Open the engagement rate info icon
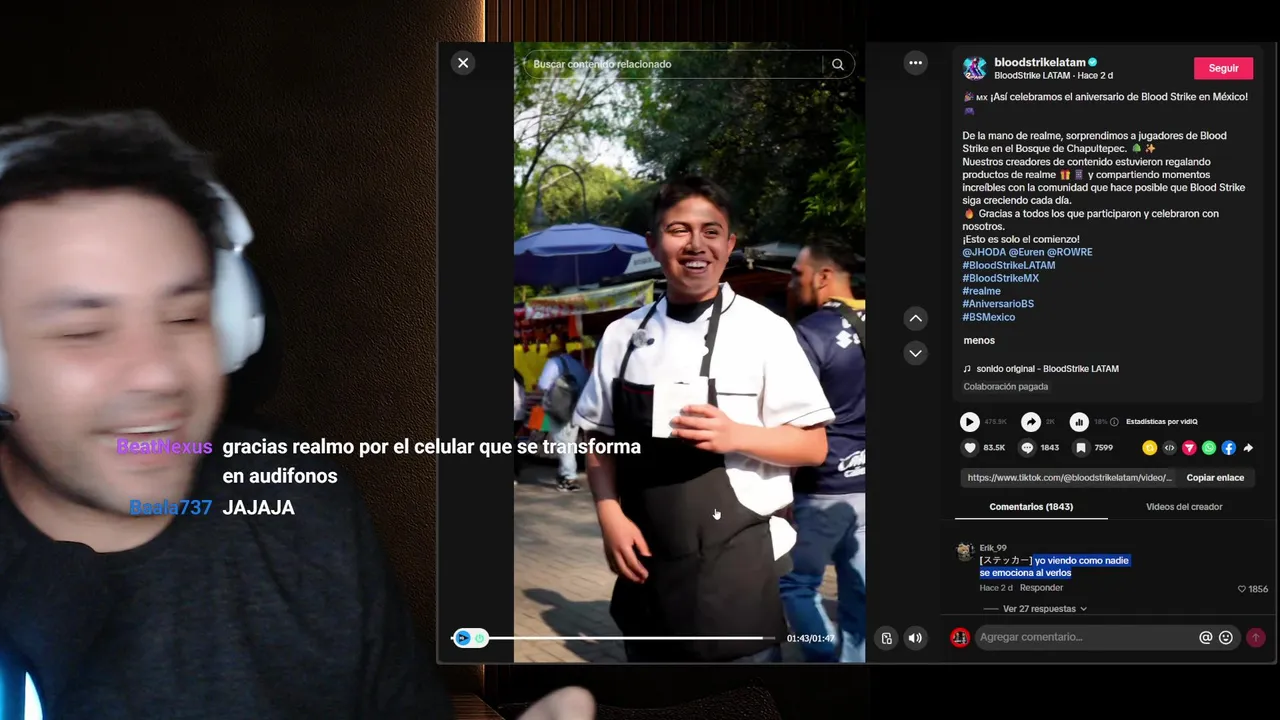 [x=1114, y=422]
